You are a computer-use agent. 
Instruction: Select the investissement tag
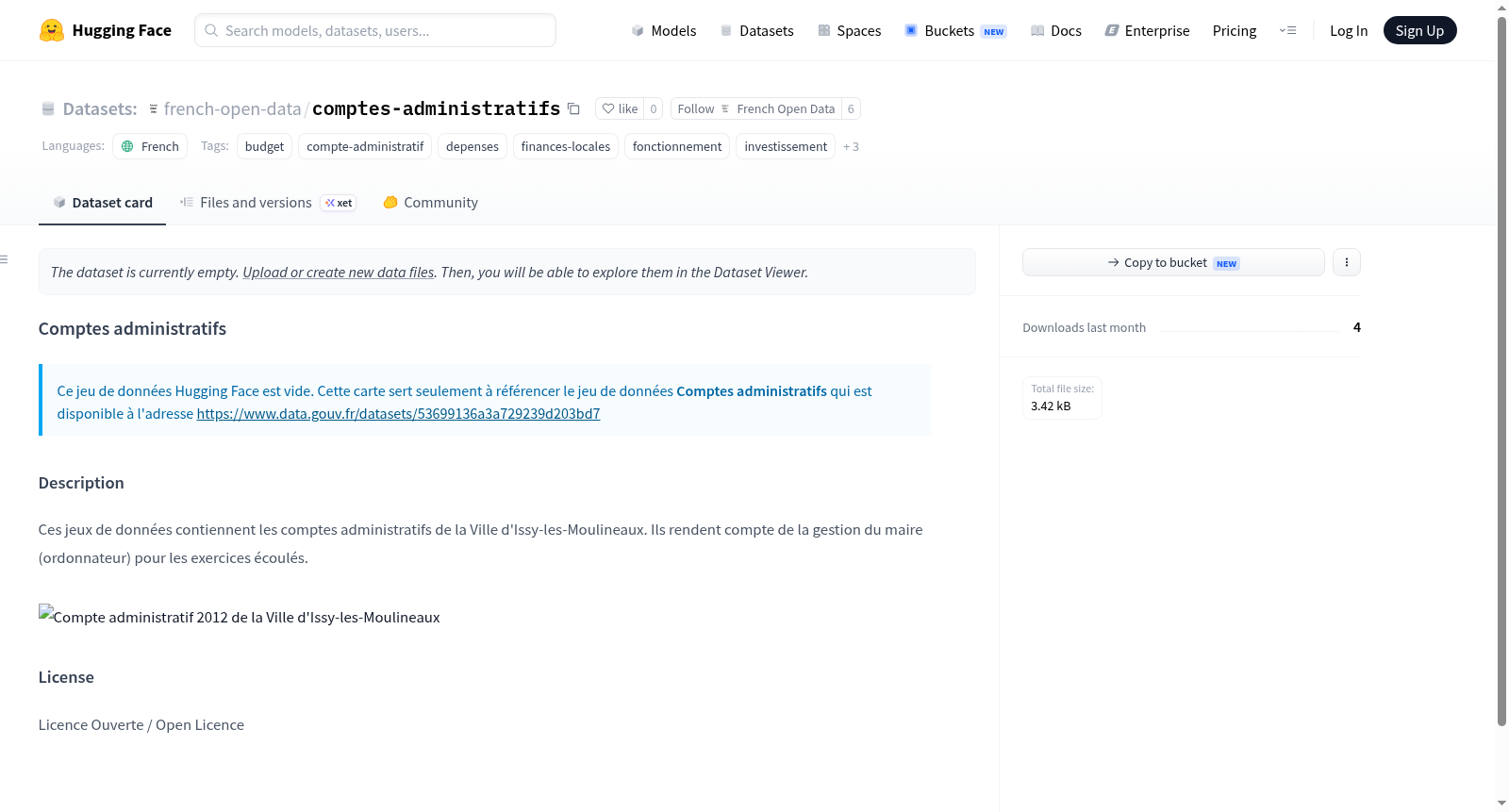pos(786,146)
